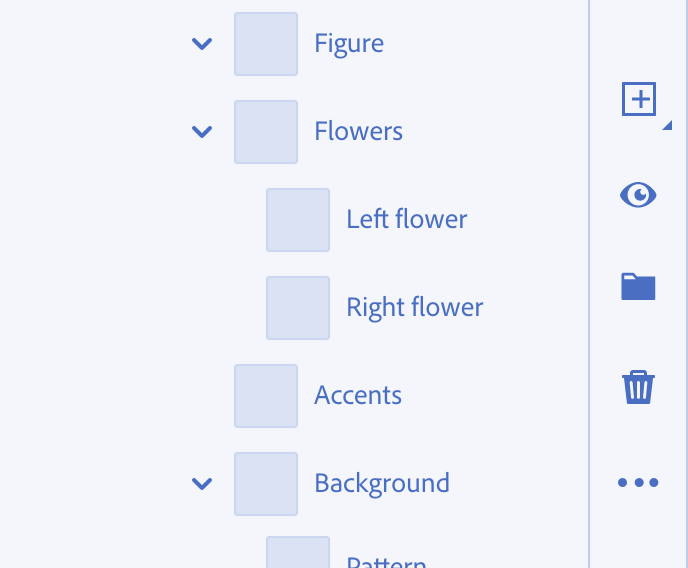Delete layer with trash icon

point(638,386)
